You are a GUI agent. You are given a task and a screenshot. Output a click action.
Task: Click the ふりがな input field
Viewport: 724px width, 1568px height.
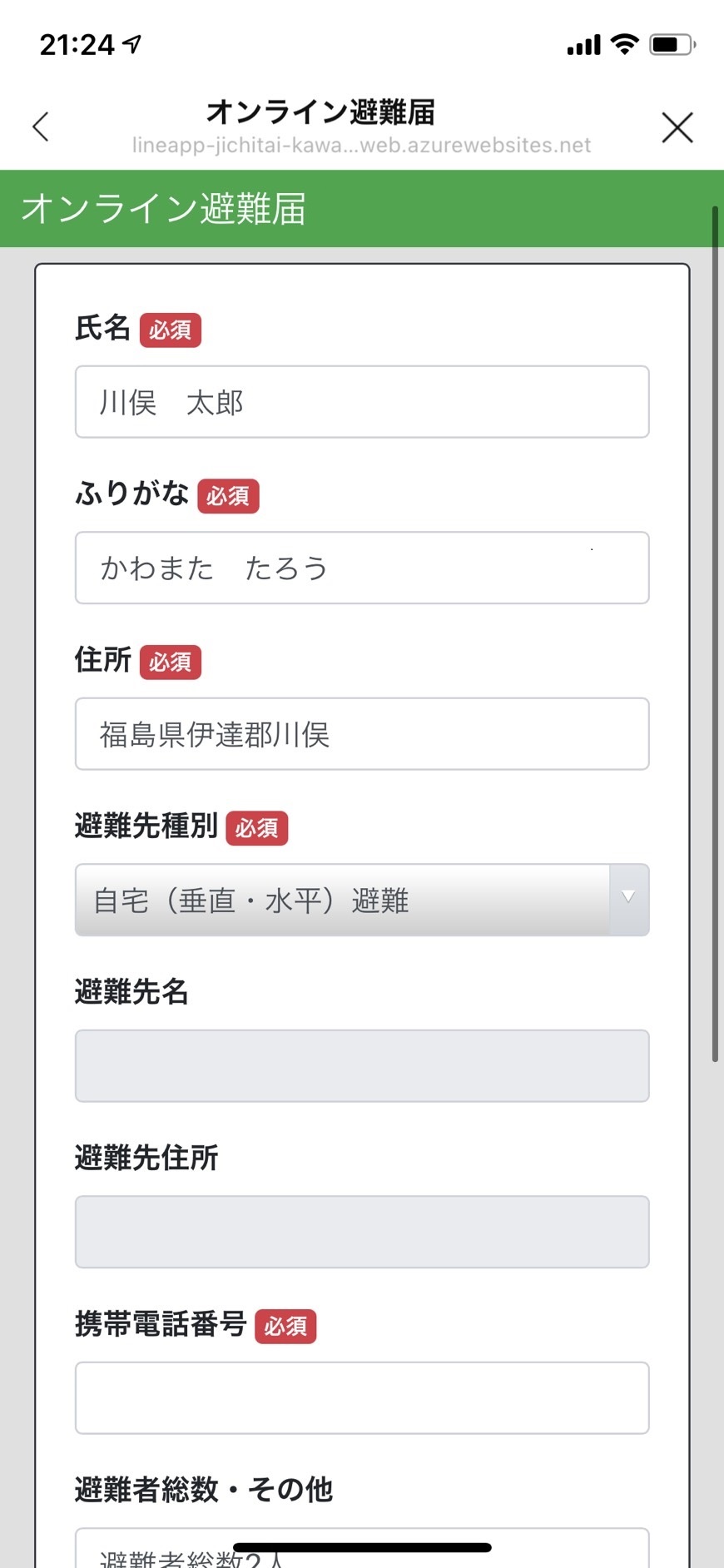[x=362, y=568]
